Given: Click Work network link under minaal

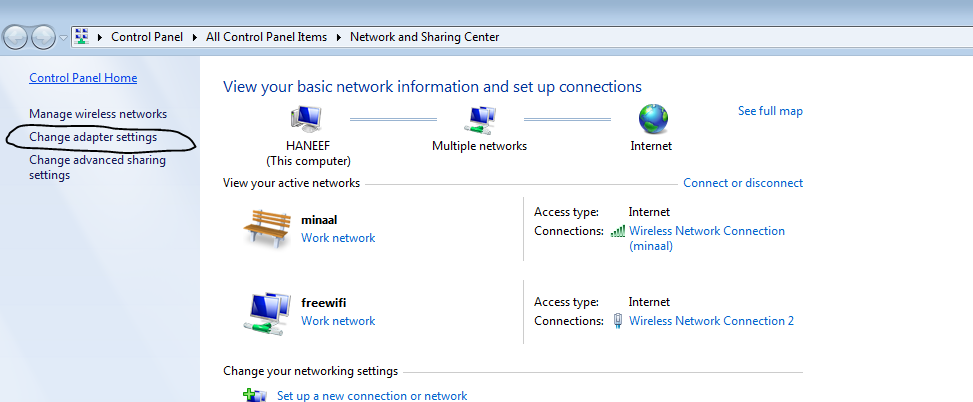Looking at the screenshot, I should click(x=338, y=238).
